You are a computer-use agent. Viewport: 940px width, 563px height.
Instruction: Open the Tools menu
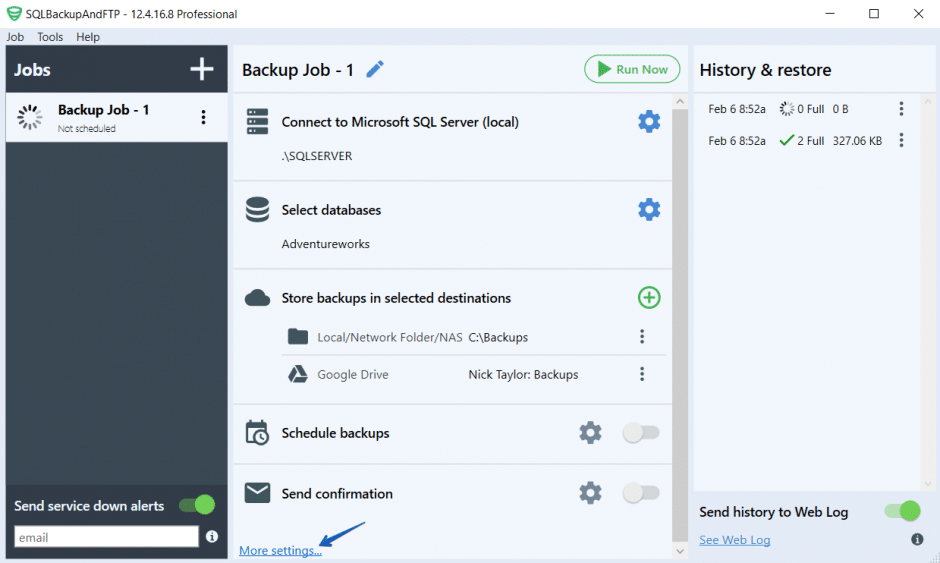(50, 37)
